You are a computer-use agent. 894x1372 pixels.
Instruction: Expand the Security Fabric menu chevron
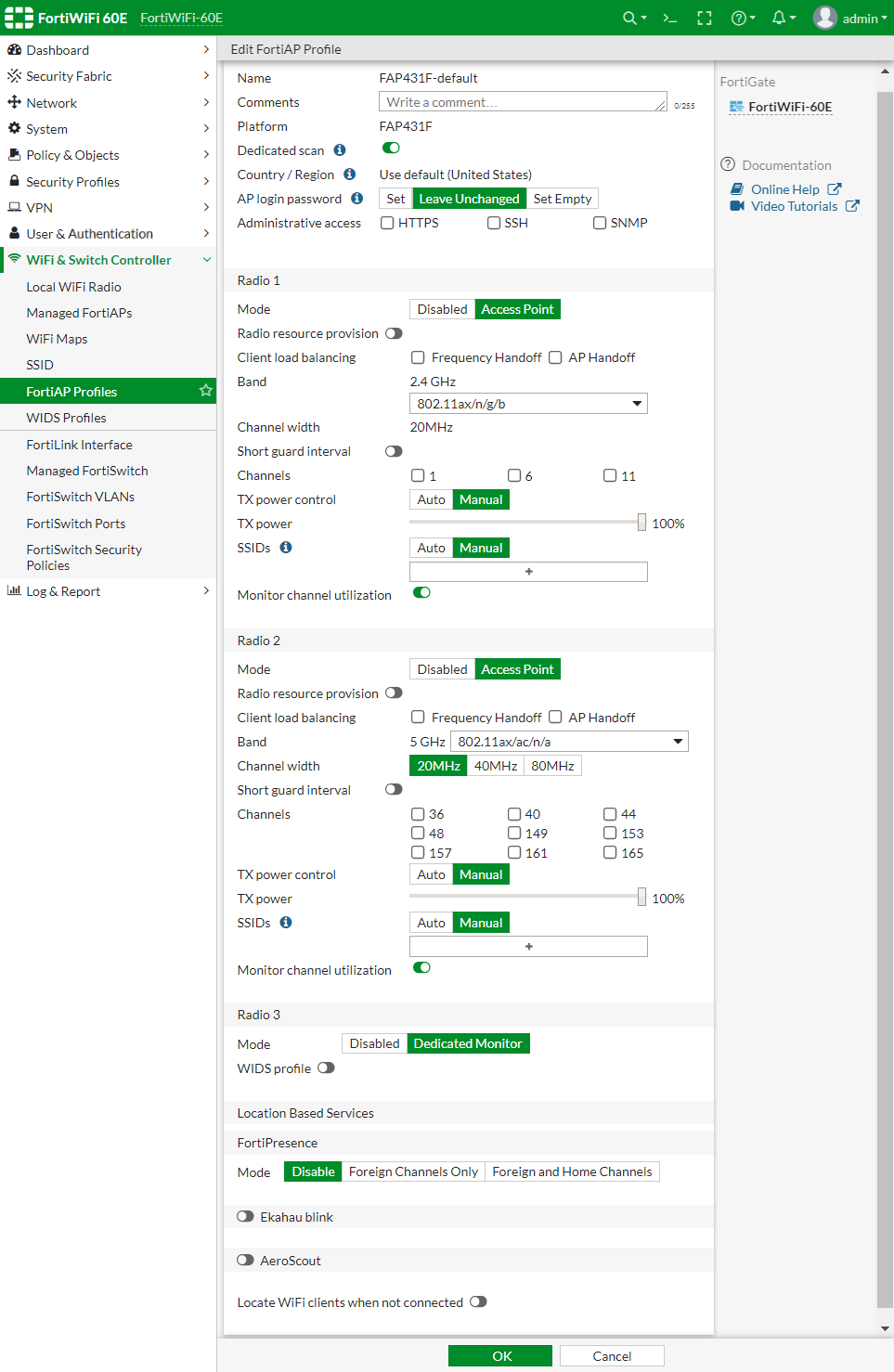[x=205, y=75]
